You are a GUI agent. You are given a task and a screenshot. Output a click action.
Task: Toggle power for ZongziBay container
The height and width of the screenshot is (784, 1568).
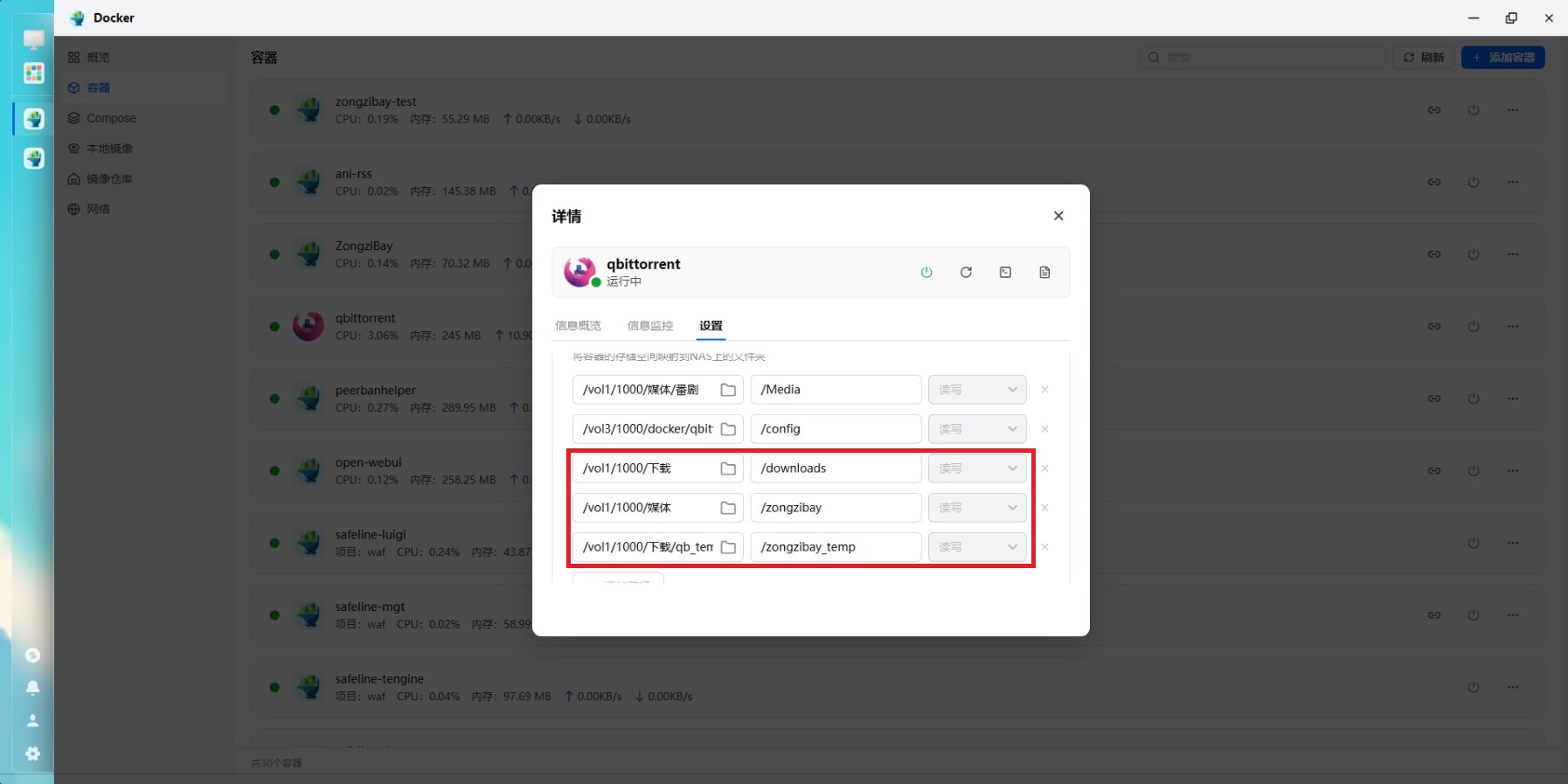coord(1474,254)
